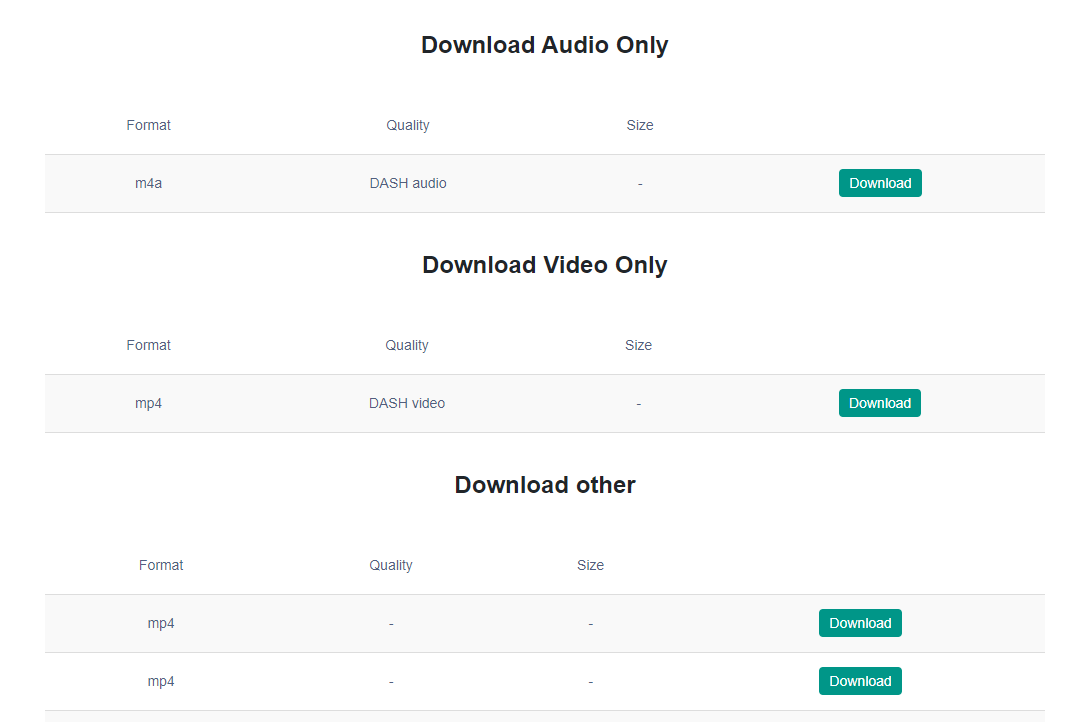Click Format column header in audio table

pos(148,125)
